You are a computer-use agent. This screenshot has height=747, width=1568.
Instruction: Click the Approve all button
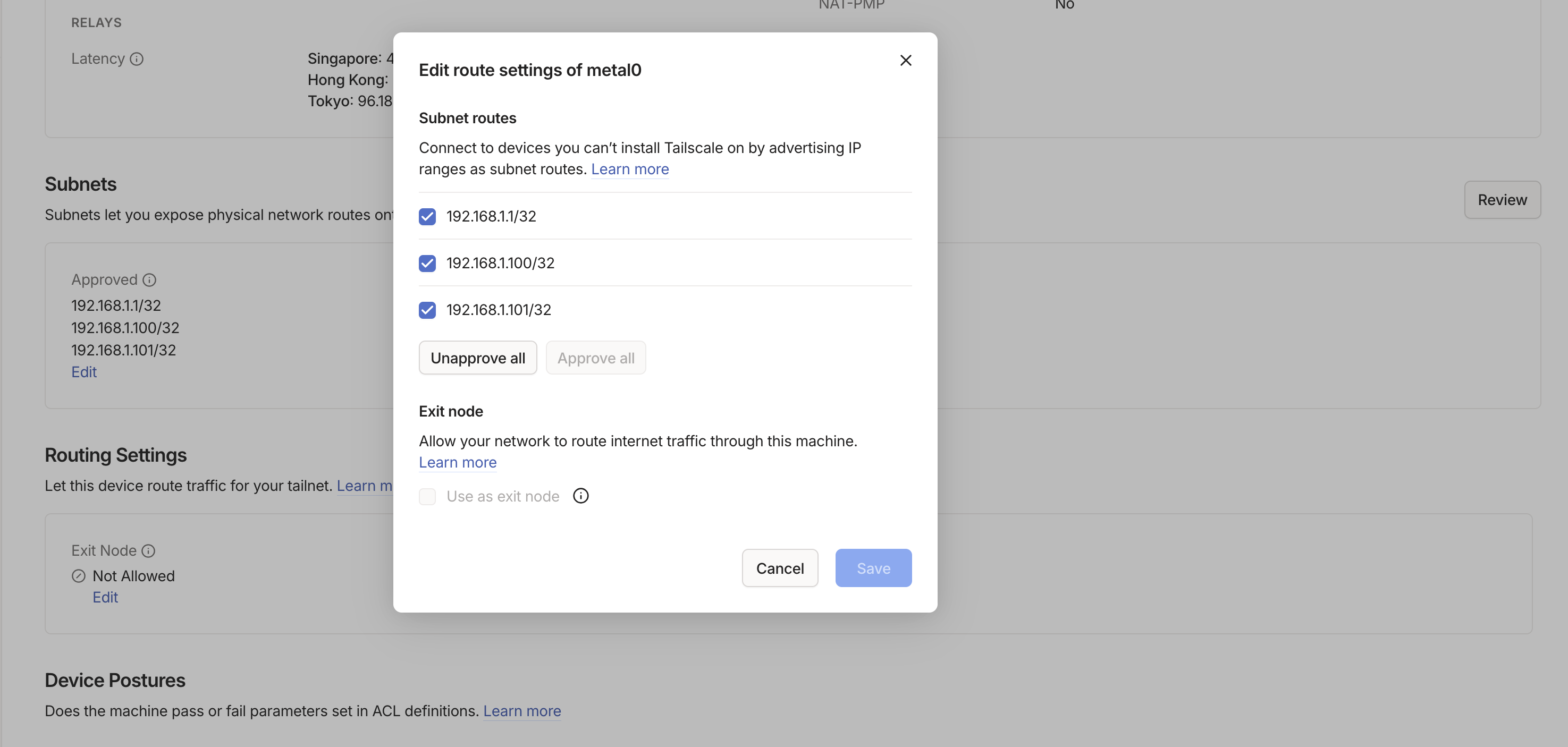(x=596, y=358)
